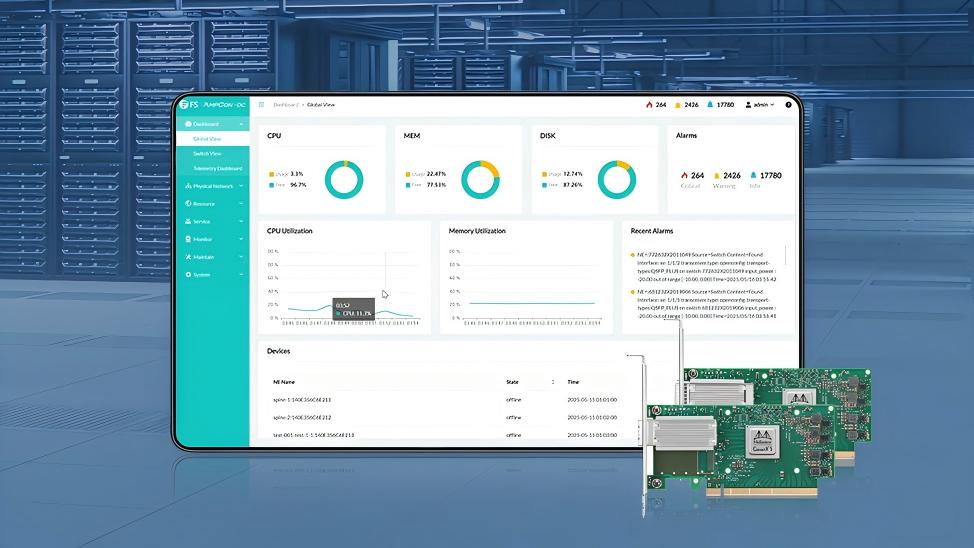
Task: Click the critical alarms flame icon in header
Action: tap(648, 104)
